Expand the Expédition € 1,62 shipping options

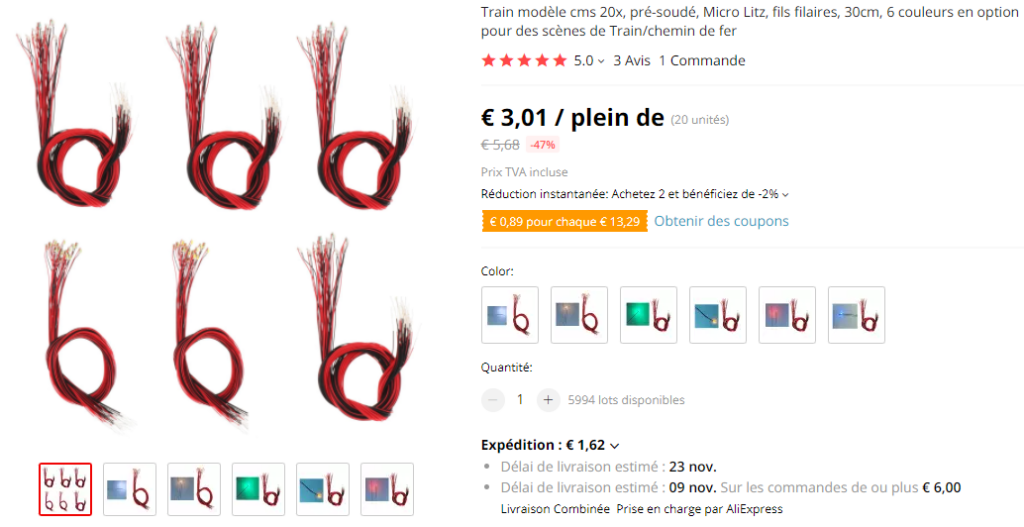[x=614, y=446]
